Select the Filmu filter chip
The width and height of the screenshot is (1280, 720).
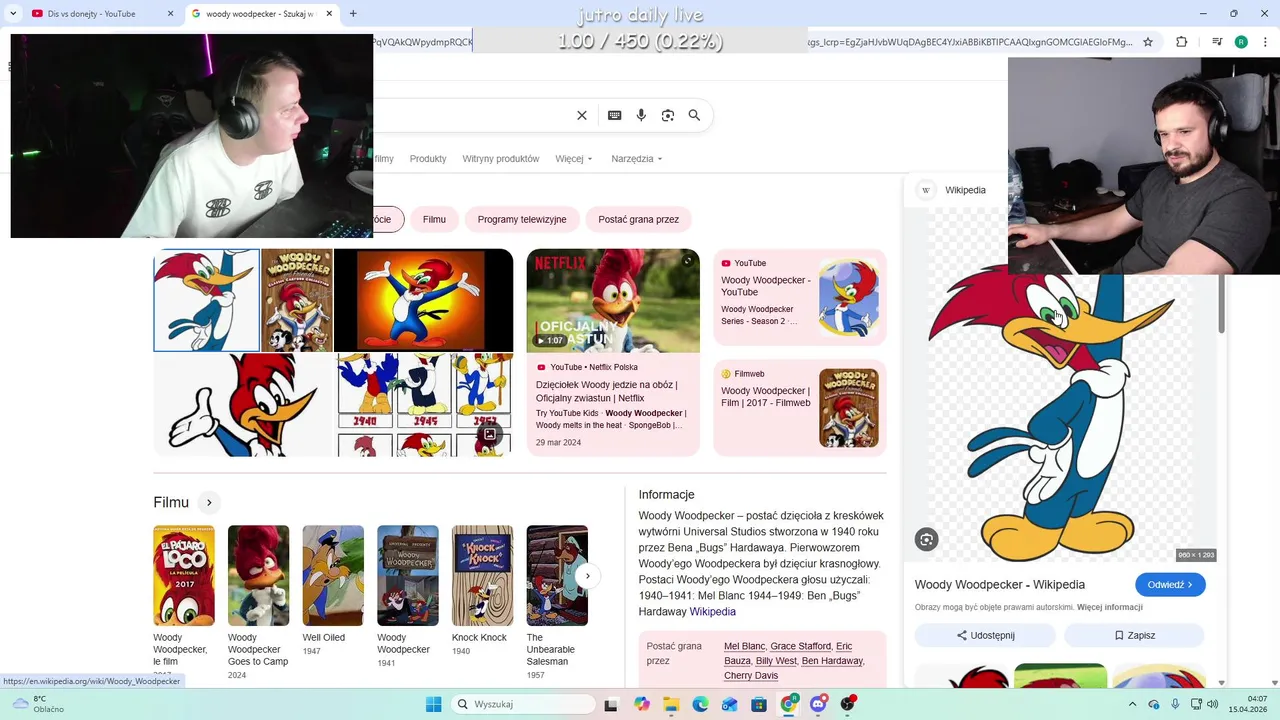[x=434, y=220]
